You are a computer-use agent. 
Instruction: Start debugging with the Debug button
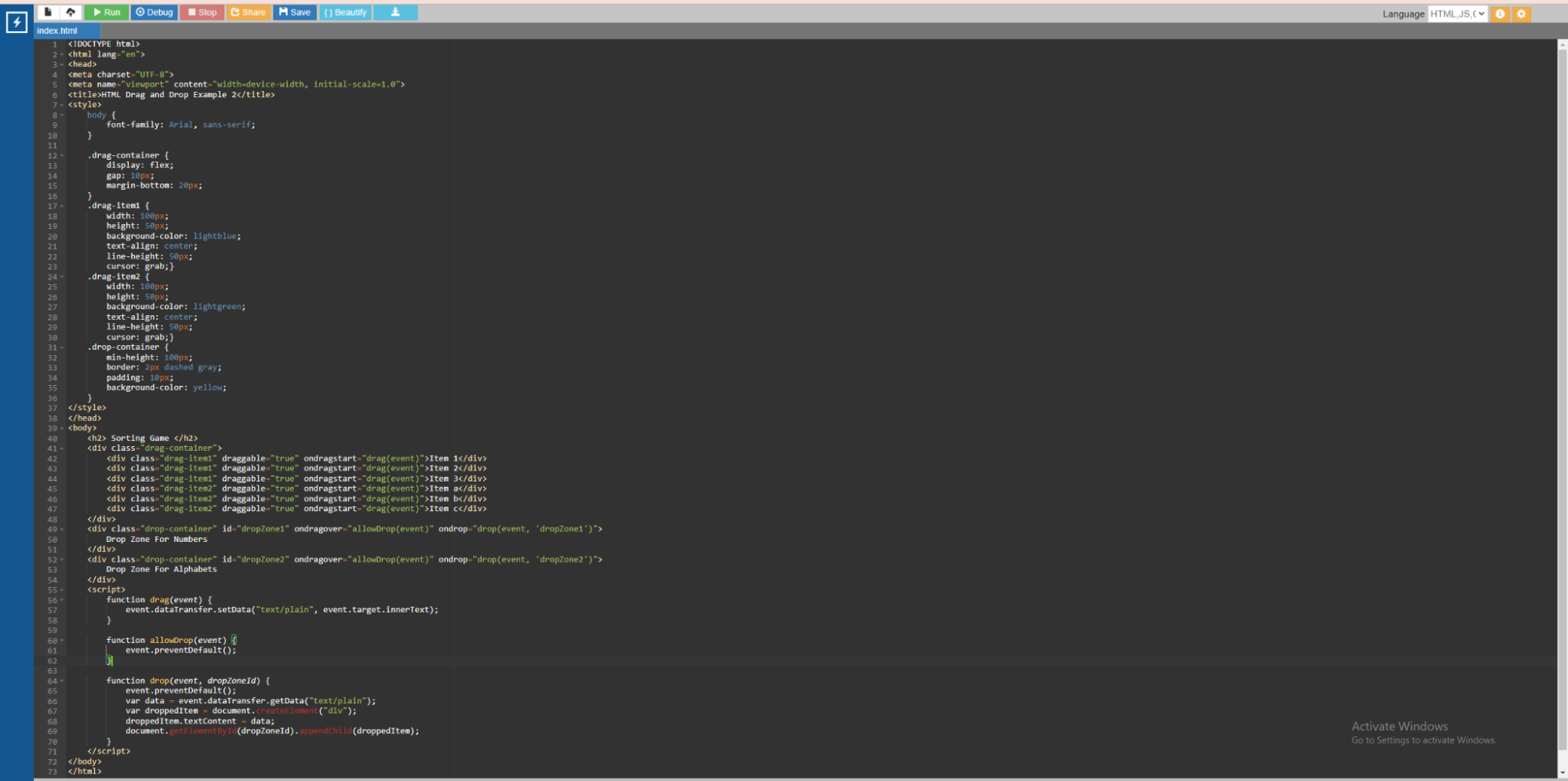tap(154, 12)
